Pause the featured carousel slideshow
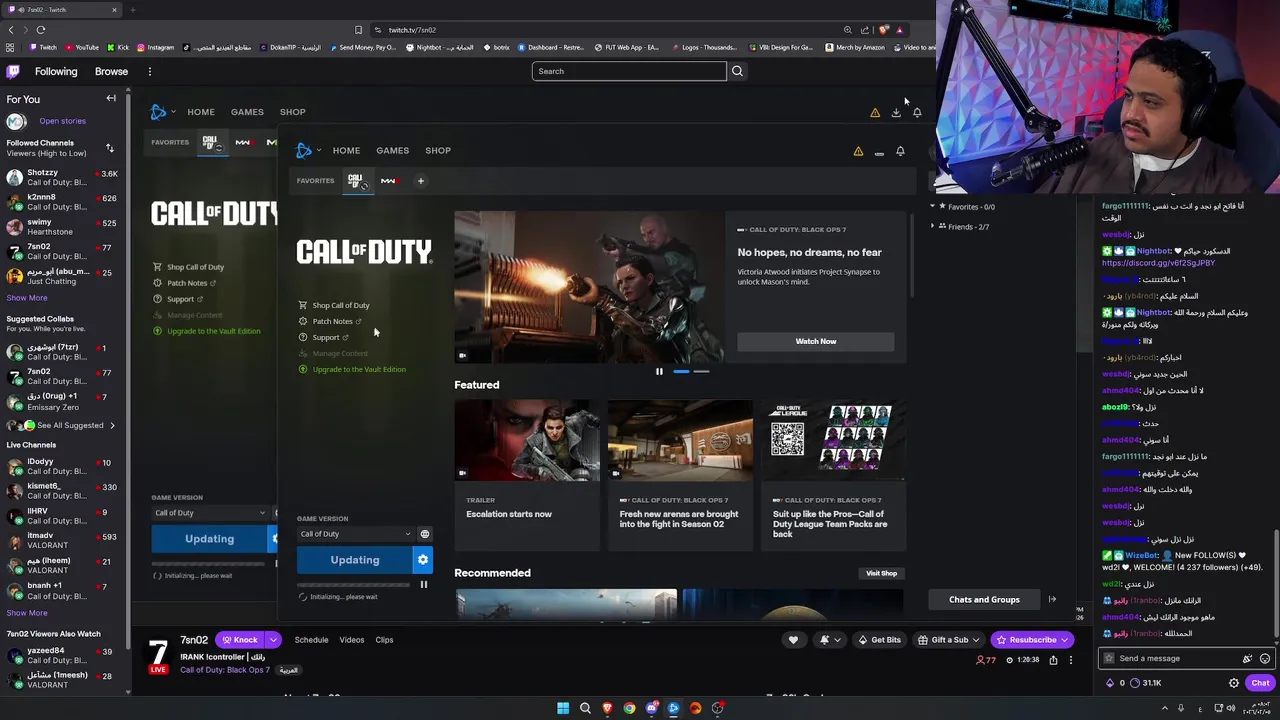The image size is (1280, 720). tap(659, 372)
